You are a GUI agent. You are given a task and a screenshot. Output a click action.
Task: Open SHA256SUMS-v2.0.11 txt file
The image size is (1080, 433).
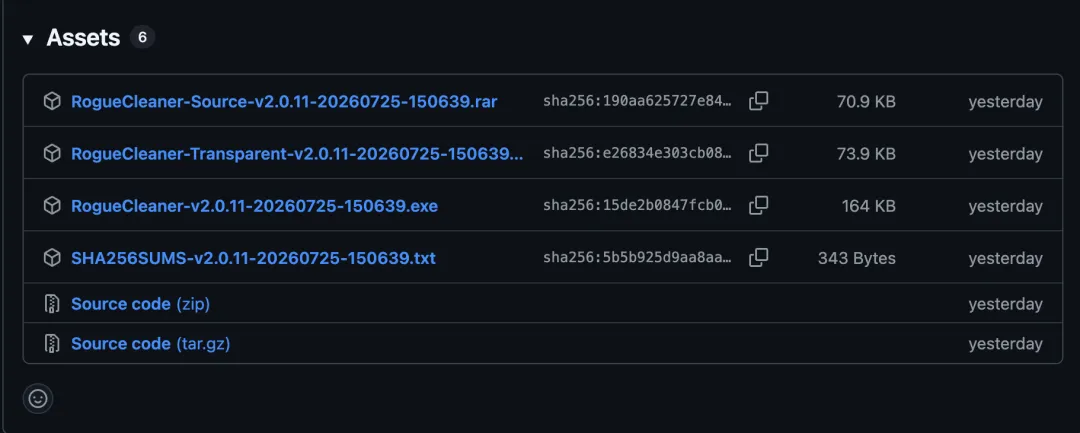pyautogui.click(x=253, y=258)
